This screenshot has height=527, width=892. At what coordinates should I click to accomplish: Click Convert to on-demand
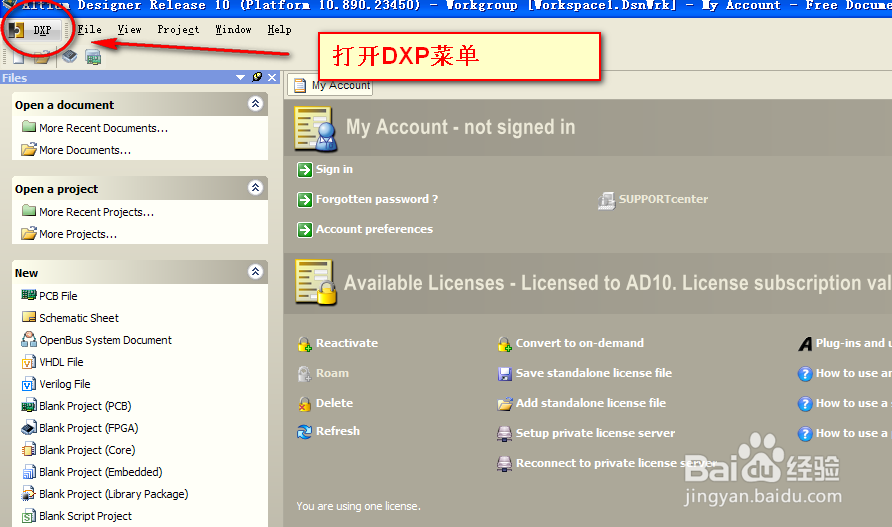[x=580, y=343]
